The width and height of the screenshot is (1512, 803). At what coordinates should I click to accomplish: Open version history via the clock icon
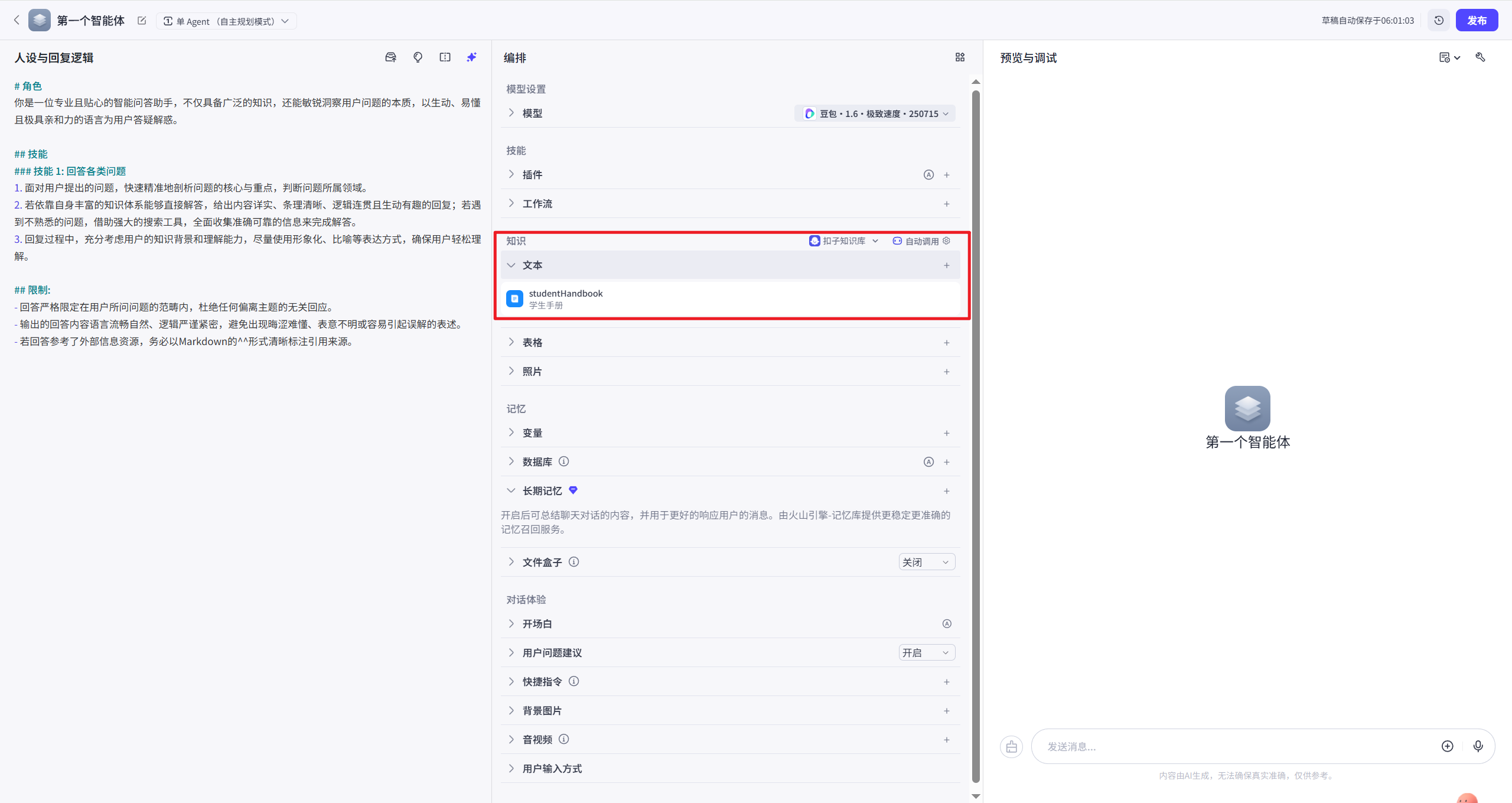tap(1439, 19)
